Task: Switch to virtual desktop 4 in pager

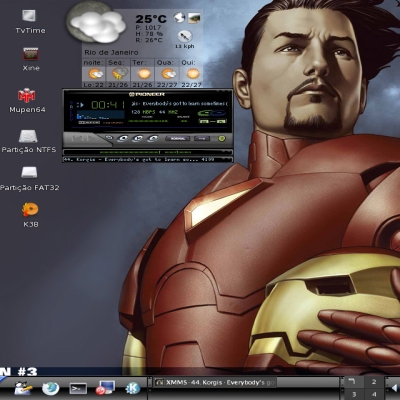Action: pyautogui.click(x=374, y=394)
